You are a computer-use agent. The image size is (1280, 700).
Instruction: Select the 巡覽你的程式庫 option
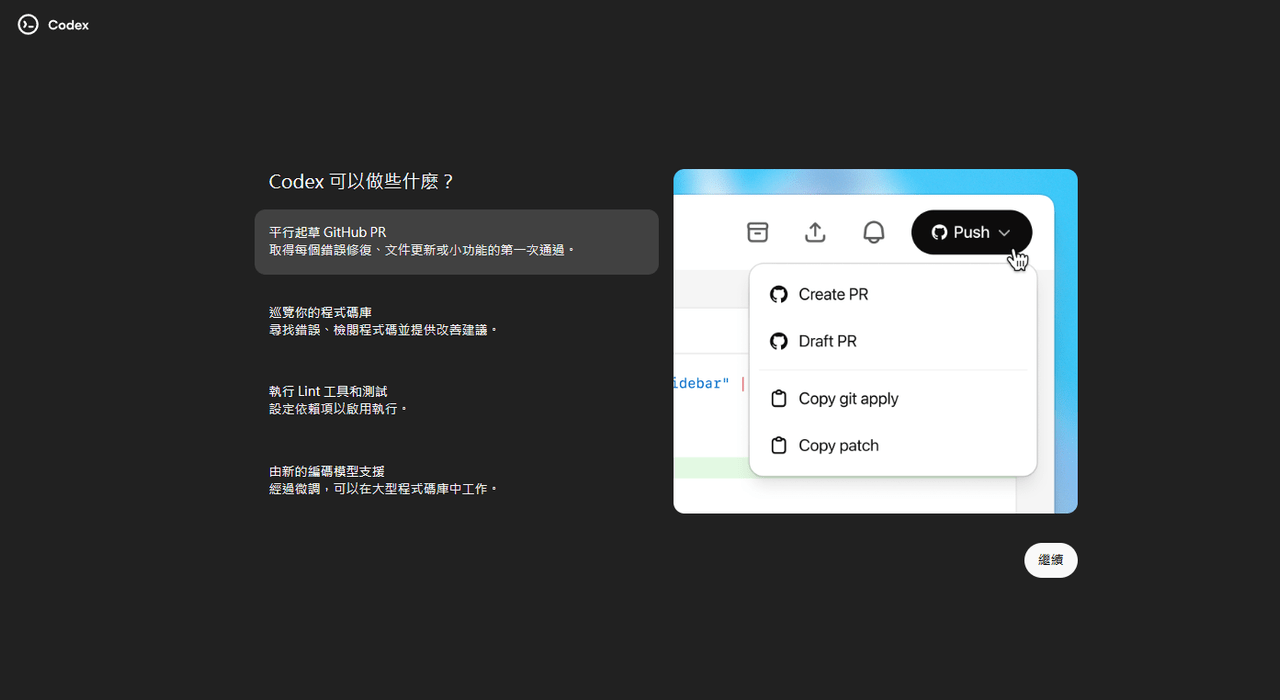pyautogui.click(x=456, y=320)
